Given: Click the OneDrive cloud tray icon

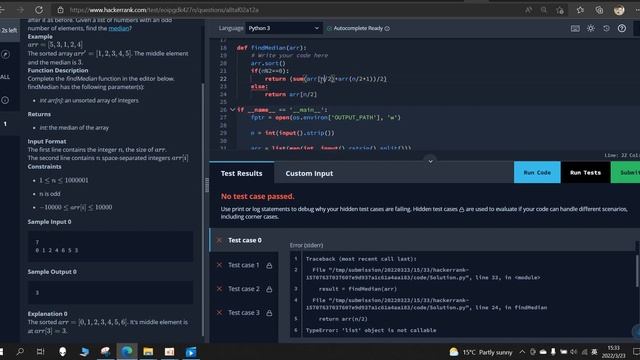Looking at the screenshot, I should 543,352.
